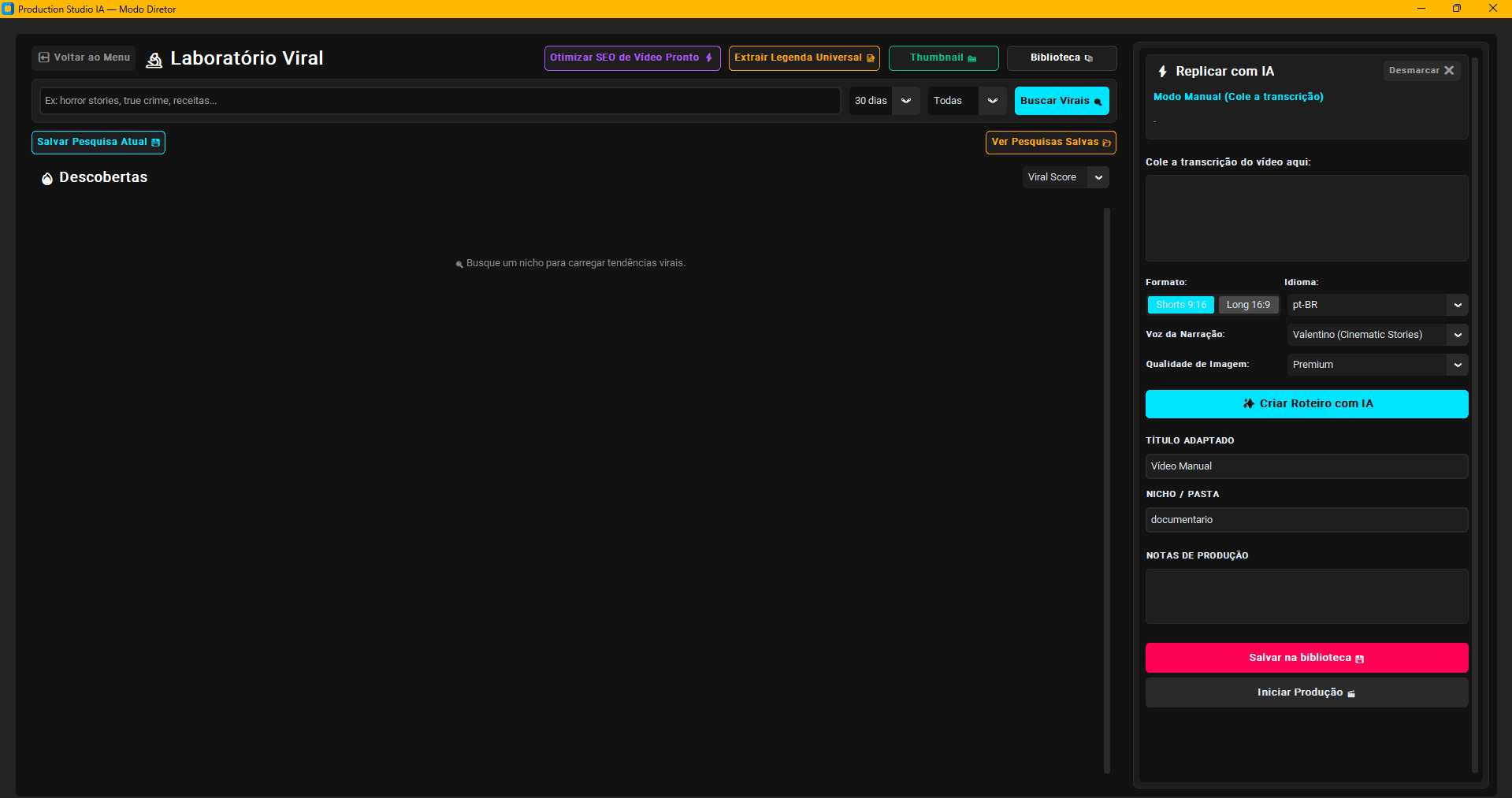This screenshot has width=1512, height=798.
Task: Expand the Qualidade de Imagem Premium dropdown
Action: point(1377,365)
